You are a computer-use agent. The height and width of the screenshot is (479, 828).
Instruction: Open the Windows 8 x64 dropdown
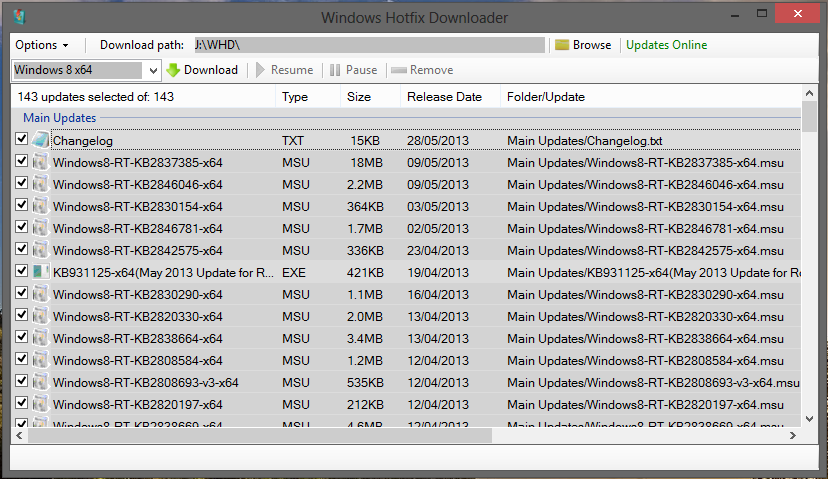click(x=153, y=70)
